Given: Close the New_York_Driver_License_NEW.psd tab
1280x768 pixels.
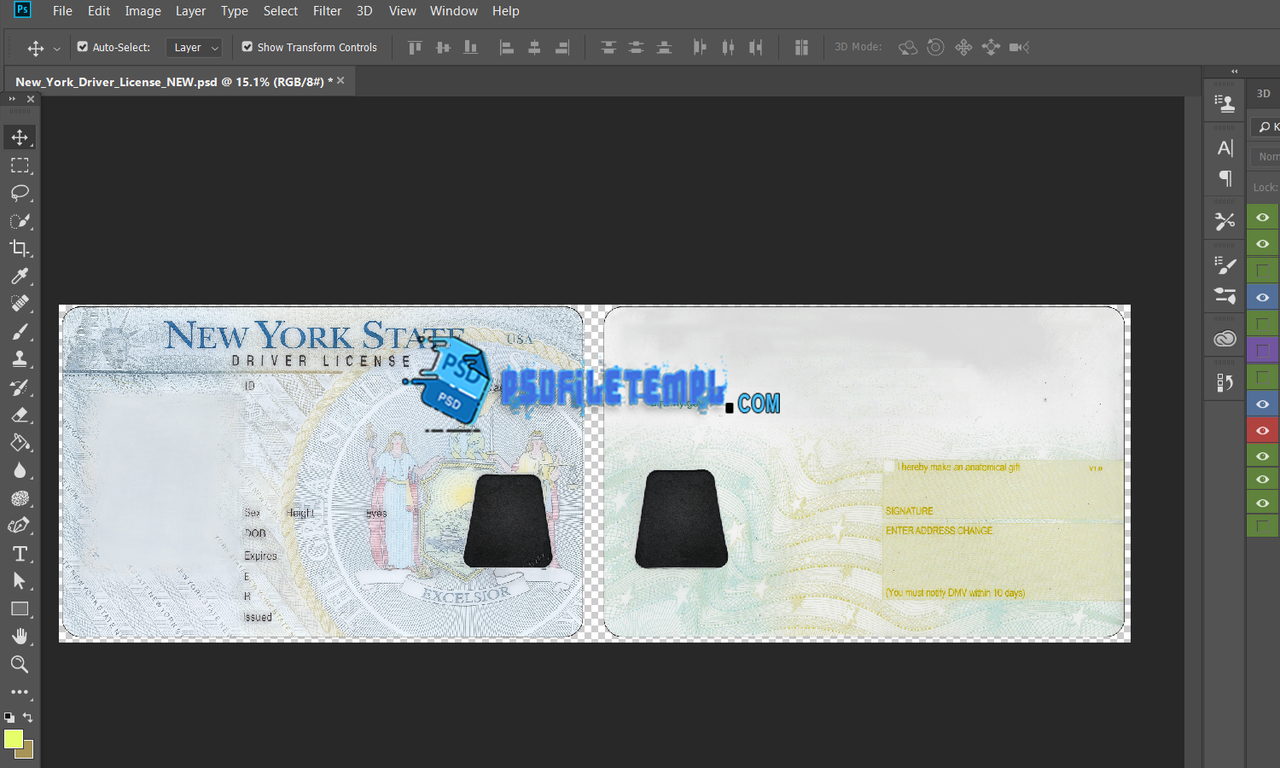Looking at the screenshot, I should 341,80.
